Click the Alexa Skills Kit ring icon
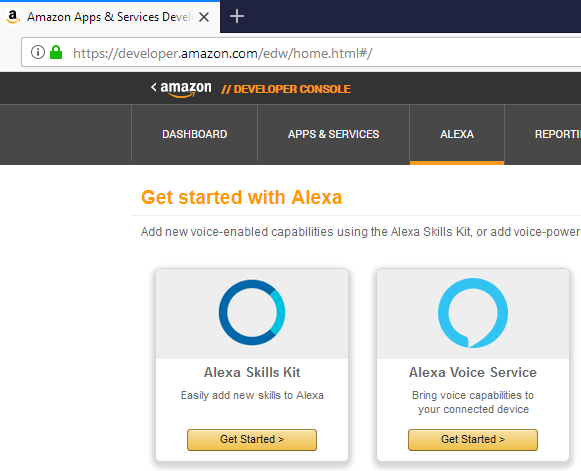This screenshot has width=581, height=471. pyautogui.click(x=252, y=312)
